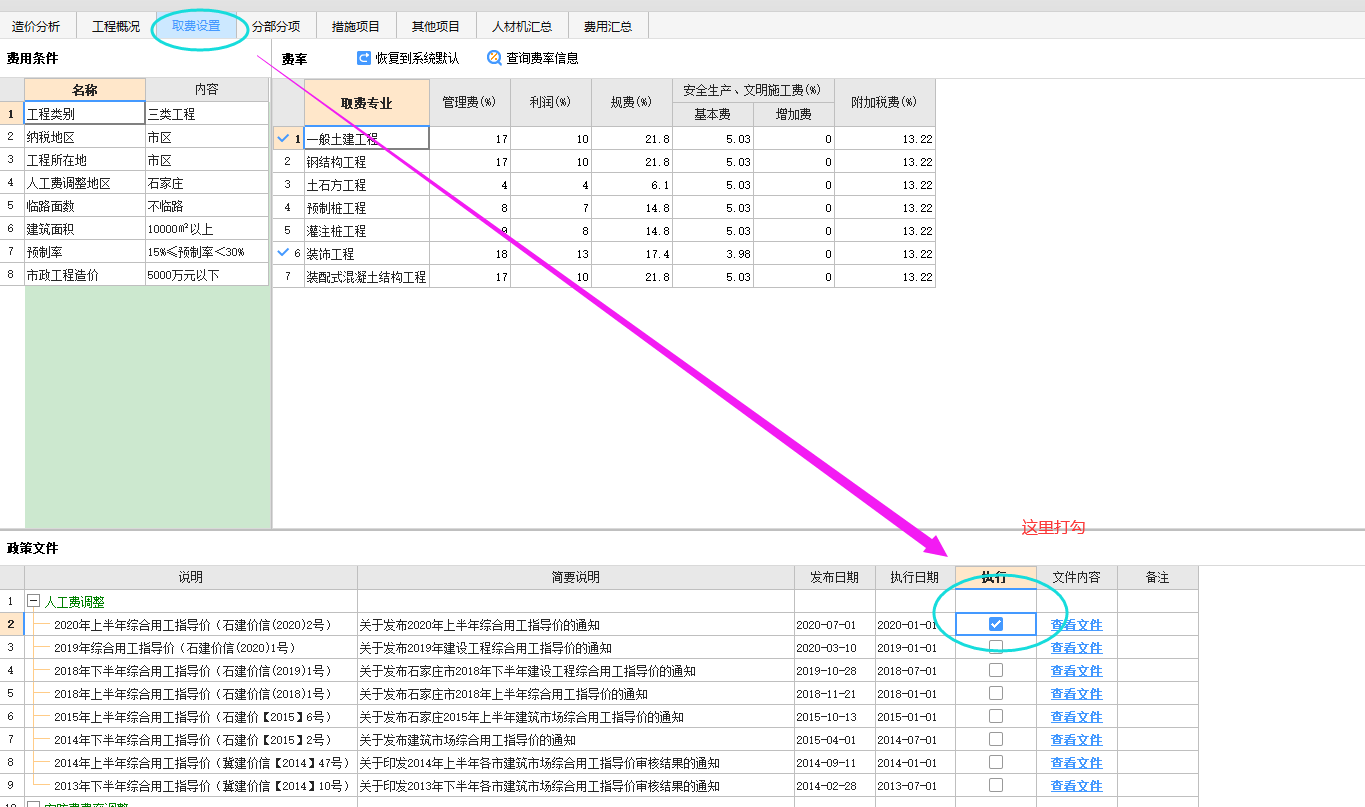The width and height of the screenshot is (1365, 807).
Task: Click the 发布日期 column header
Action: [835, 577]
